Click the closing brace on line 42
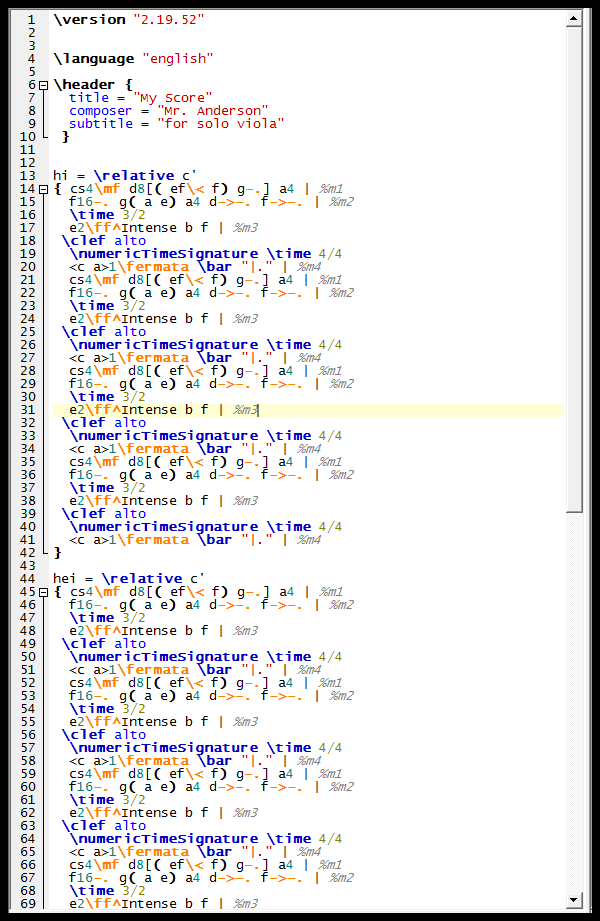This screenshot has width=600, height=921. click(58, 553)
